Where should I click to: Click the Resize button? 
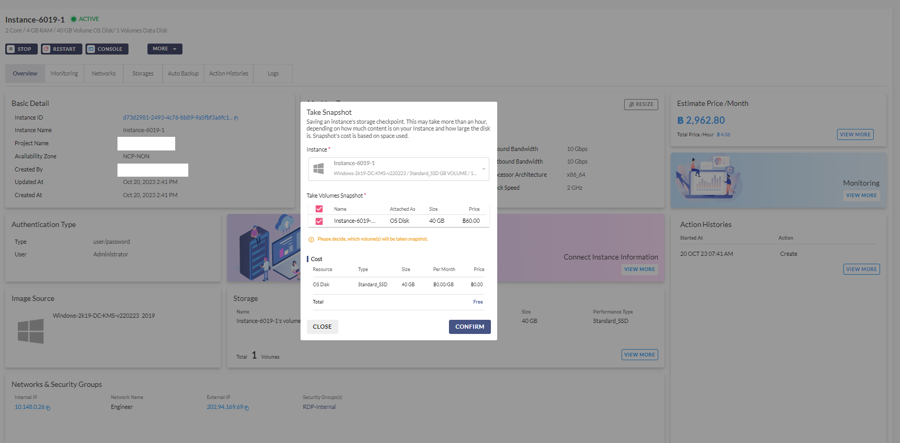(641, 104)
